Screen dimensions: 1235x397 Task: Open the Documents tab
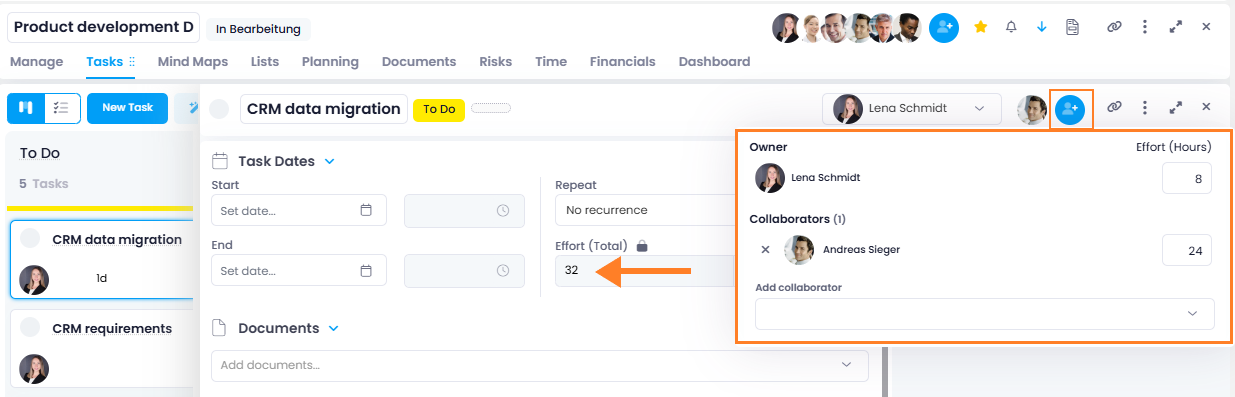coord(419,62)
